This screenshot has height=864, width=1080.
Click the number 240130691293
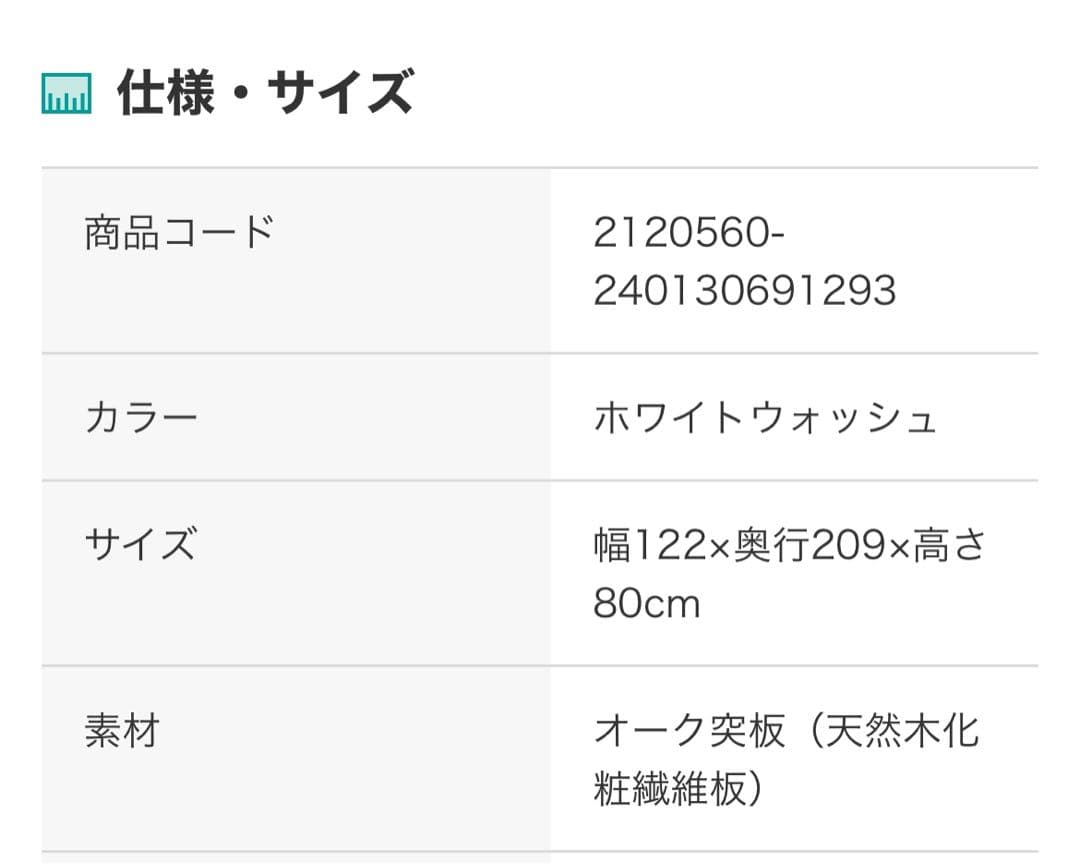pos(744,291)
